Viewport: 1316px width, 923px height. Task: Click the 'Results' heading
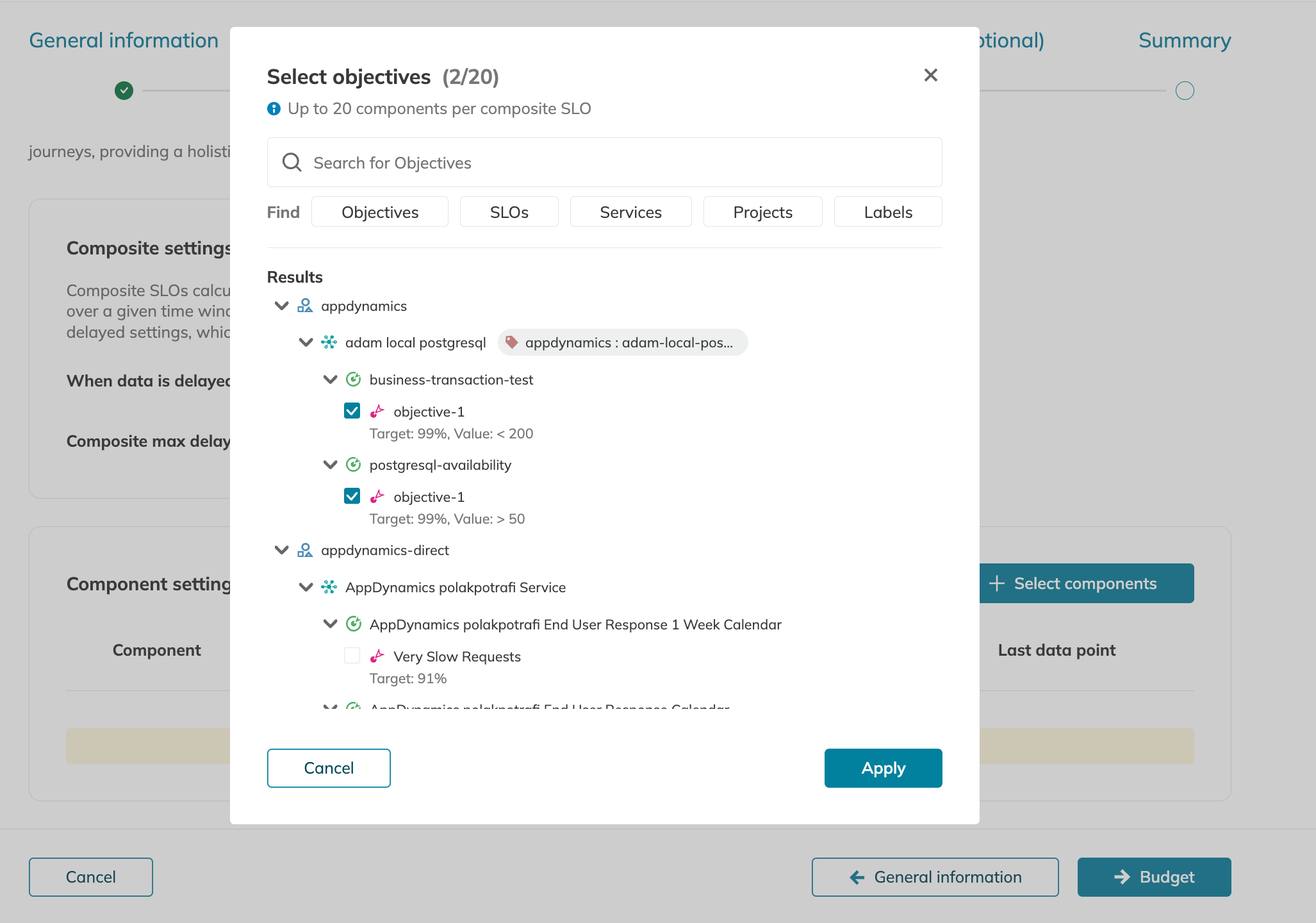coord(295,277)
